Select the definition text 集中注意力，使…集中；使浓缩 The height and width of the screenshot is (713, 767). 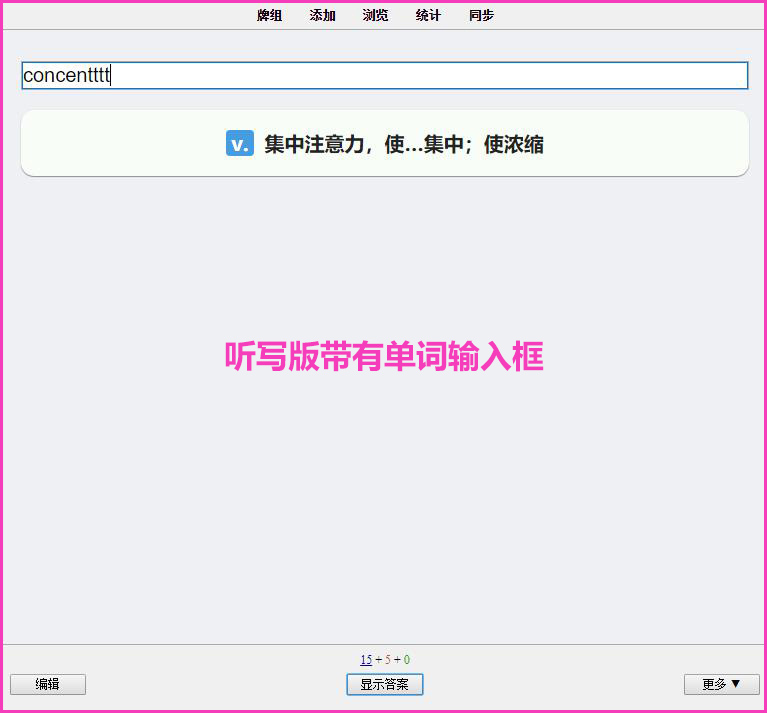pyautogui.click(x=404, y=144)
